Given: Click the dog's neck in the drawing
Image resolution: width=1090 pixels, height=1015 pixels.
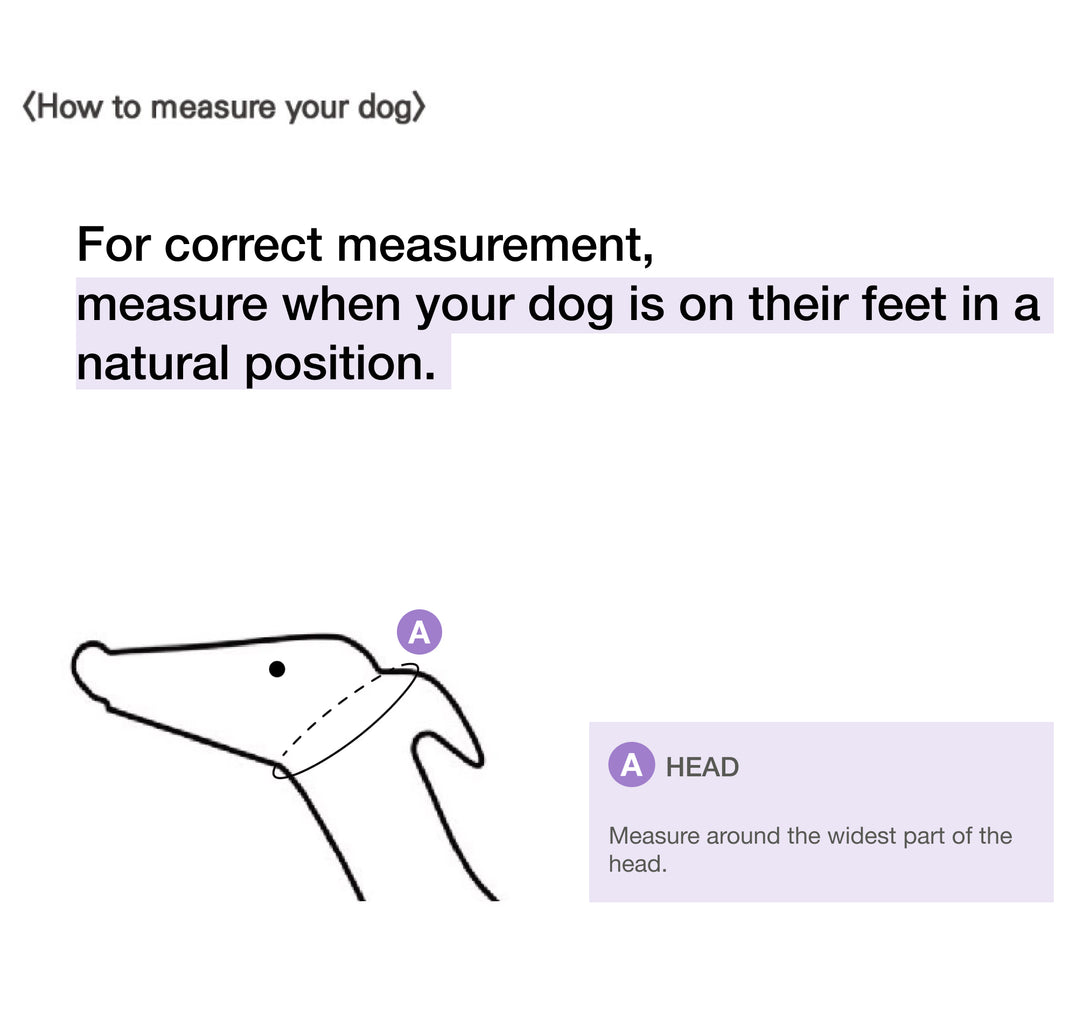Looking at the screenshot, I should pos(389,834).
